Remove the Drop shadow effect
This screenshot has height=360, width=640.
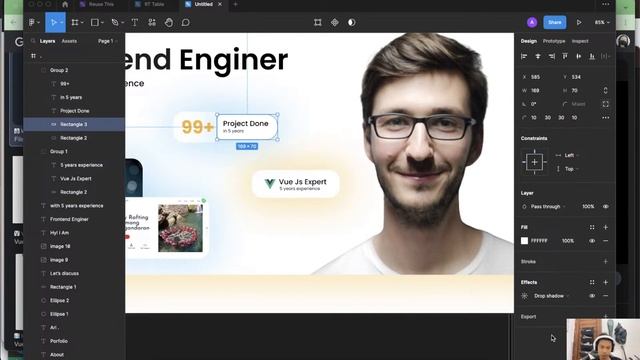tap(605, 296)
